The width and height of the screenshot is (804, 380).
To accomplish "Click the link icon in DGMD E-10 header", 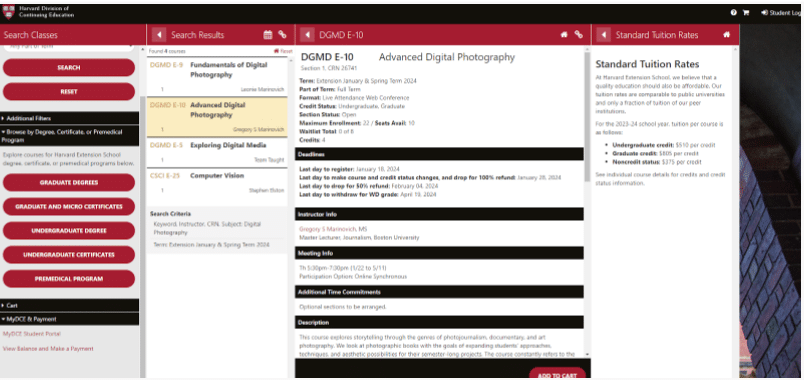I will click(578, 35).
